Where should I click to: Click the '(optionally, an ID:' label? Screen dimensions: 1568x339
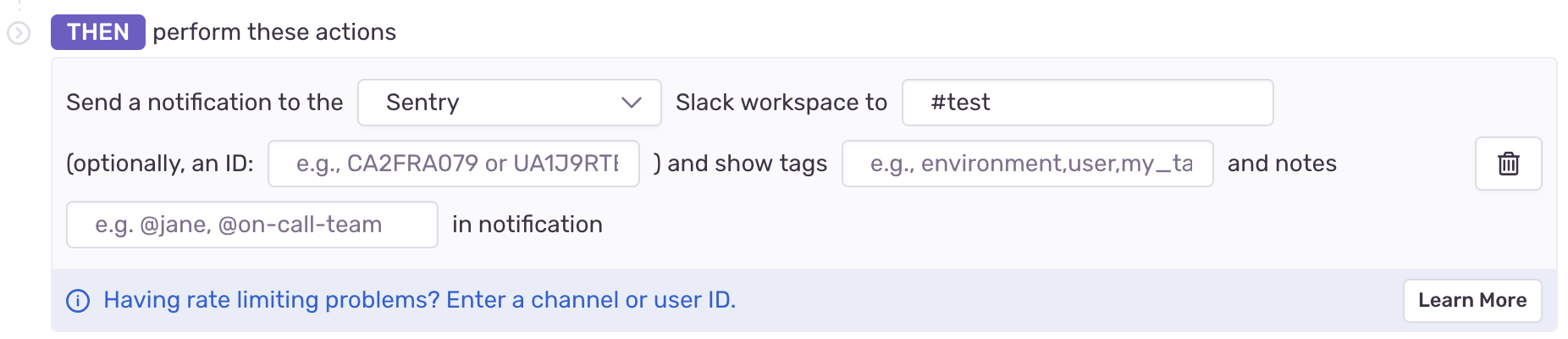(x=159, y=164)
